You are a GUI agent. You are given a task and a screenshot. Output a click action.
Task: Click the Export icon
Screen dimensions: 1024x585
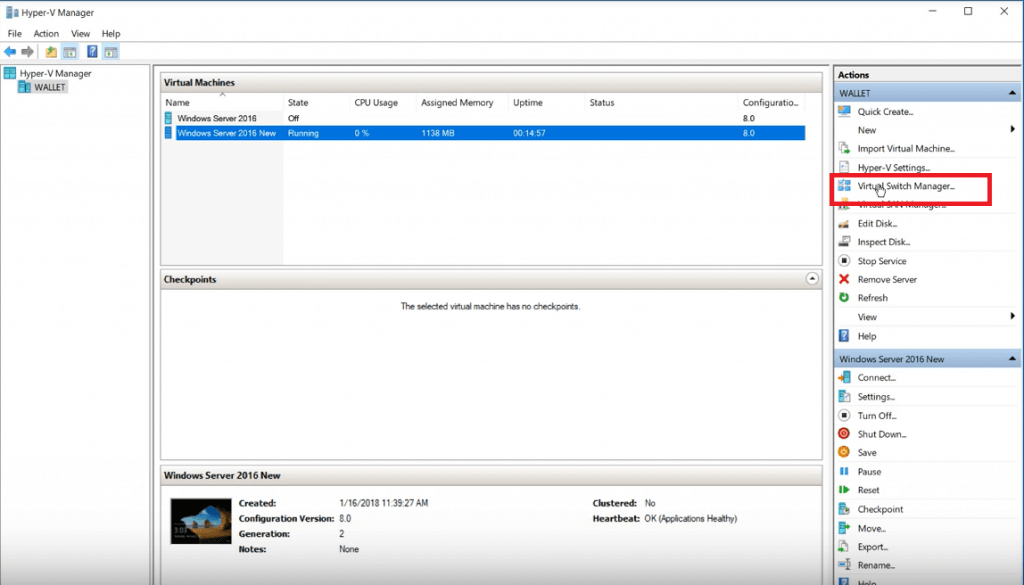[844, 546]
